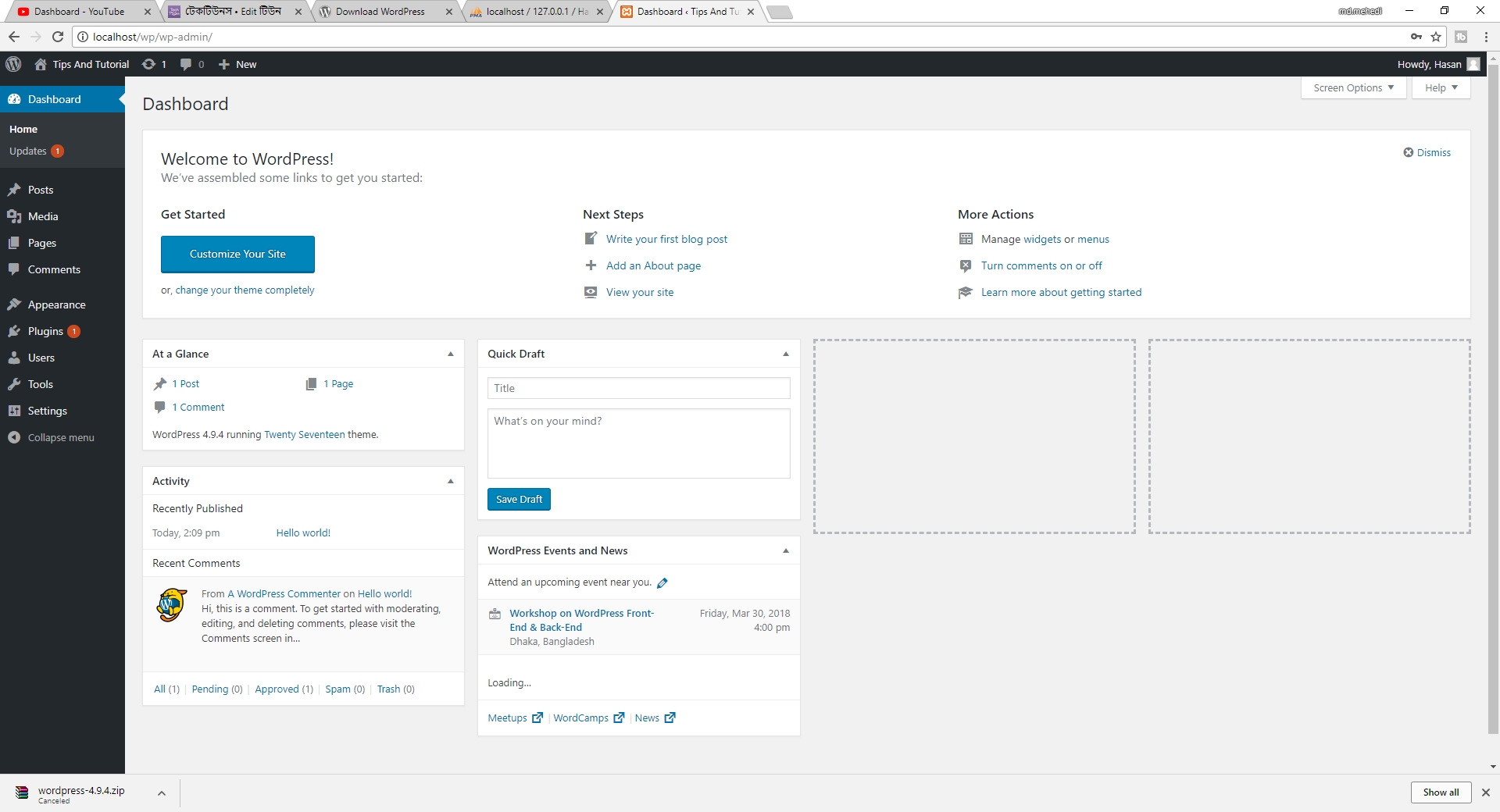Open Chrome three-dot menu
1500x812 pixels.
tap(1486, 37)
